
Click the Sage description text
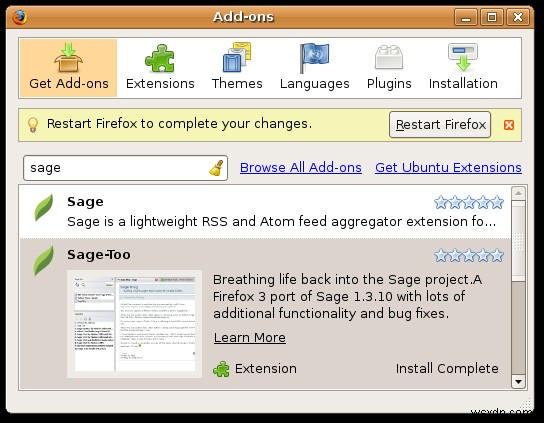pyautogui.click(x=281, y=221)
